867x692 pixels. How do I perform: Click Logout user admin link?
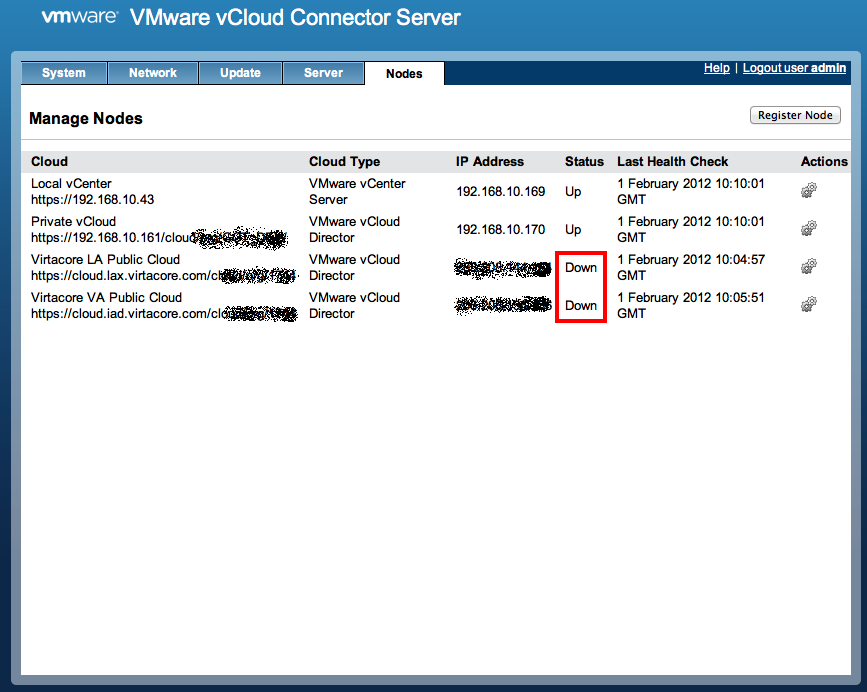point(794,68)
